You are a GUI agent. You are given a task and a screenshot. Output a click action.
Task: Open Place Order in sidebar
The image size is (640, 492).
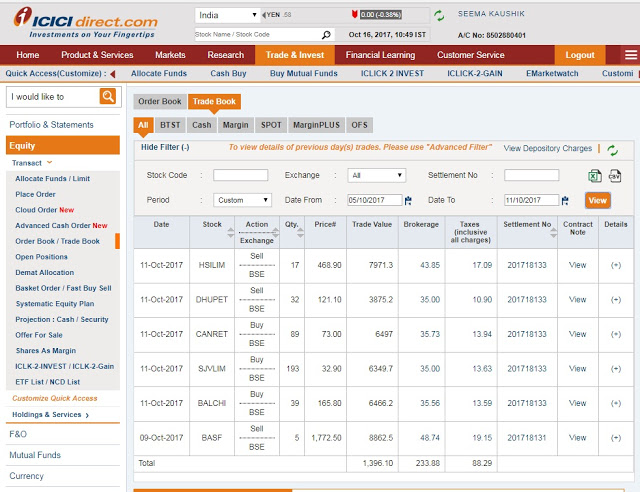[x=36, y=194]
